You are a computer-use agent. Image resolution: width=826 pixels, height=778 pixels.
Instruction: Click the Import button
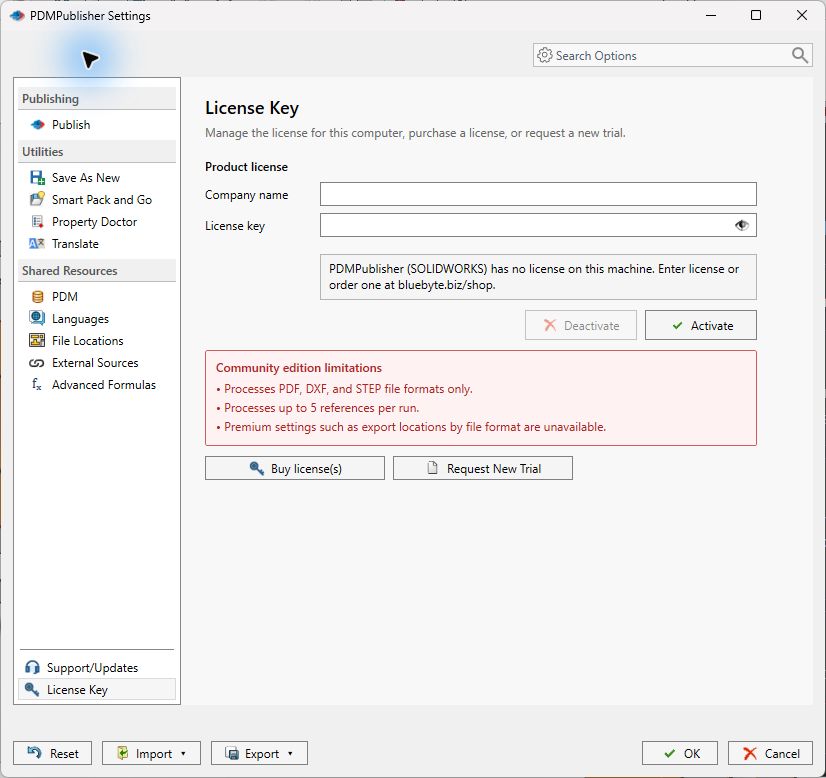click(151, 753)
